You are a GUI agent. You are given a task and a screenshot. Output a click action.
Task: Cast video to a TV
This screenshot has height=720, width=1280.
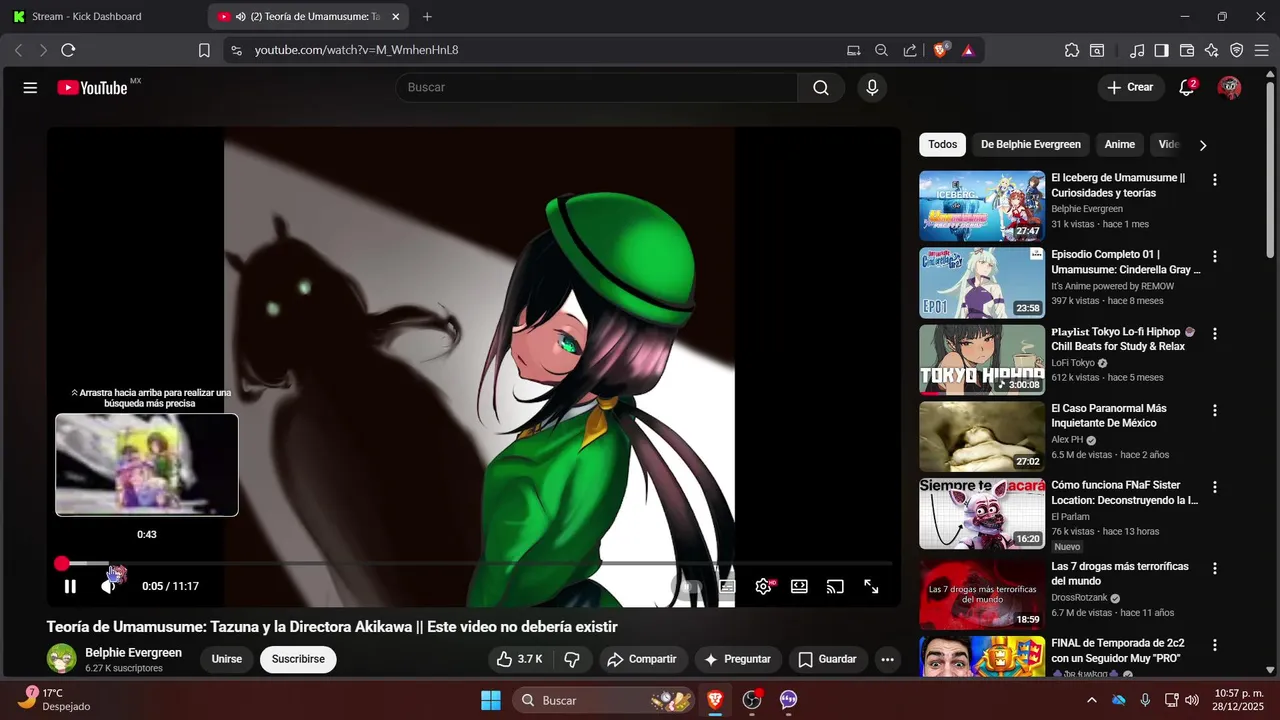(x=835, y=587)
